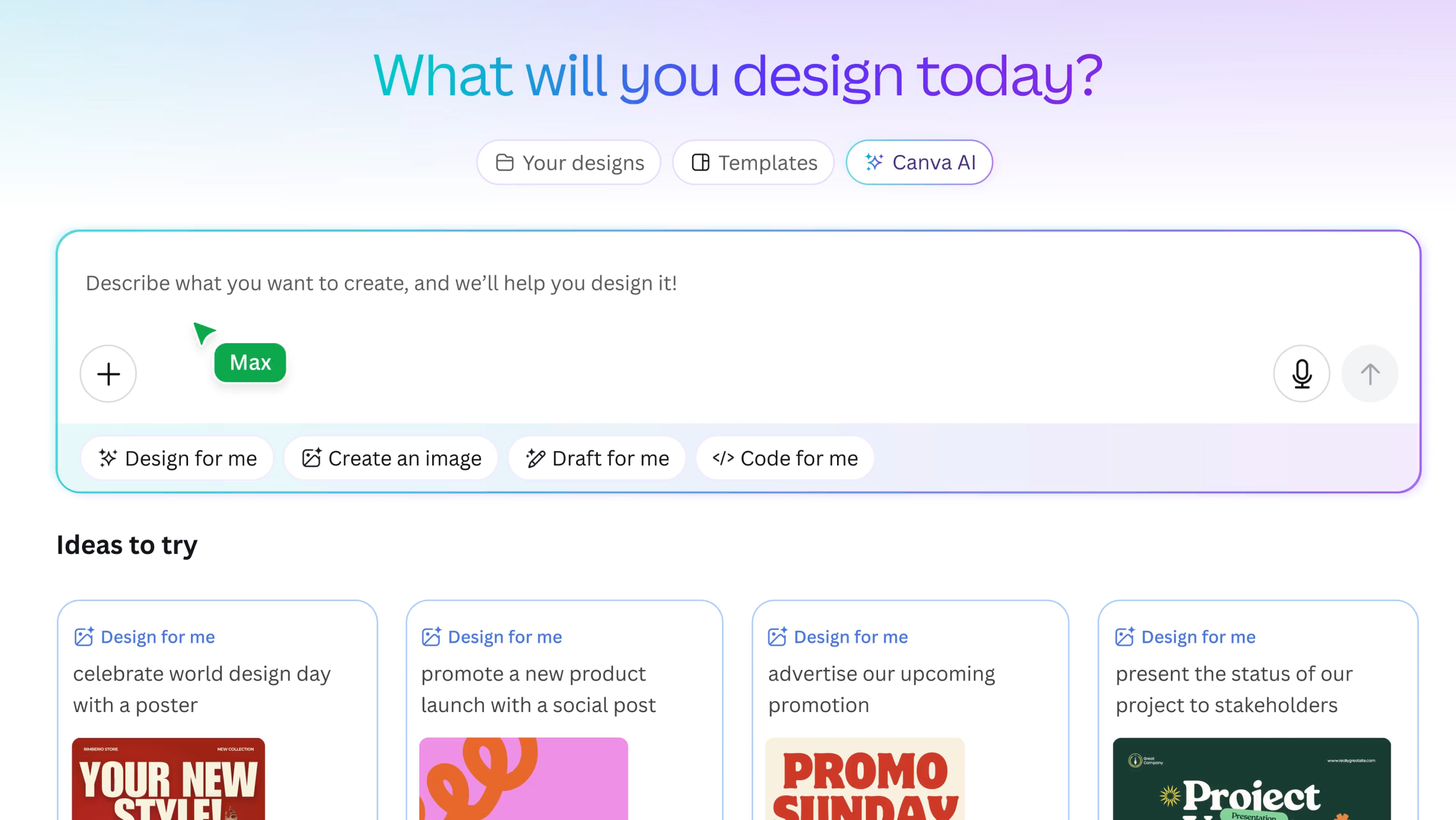Click the PROMO SUNDAY design thumbnail
The width and height of the screenshot is (1456, 820).
pyautogui.click(x=865, y=784)
